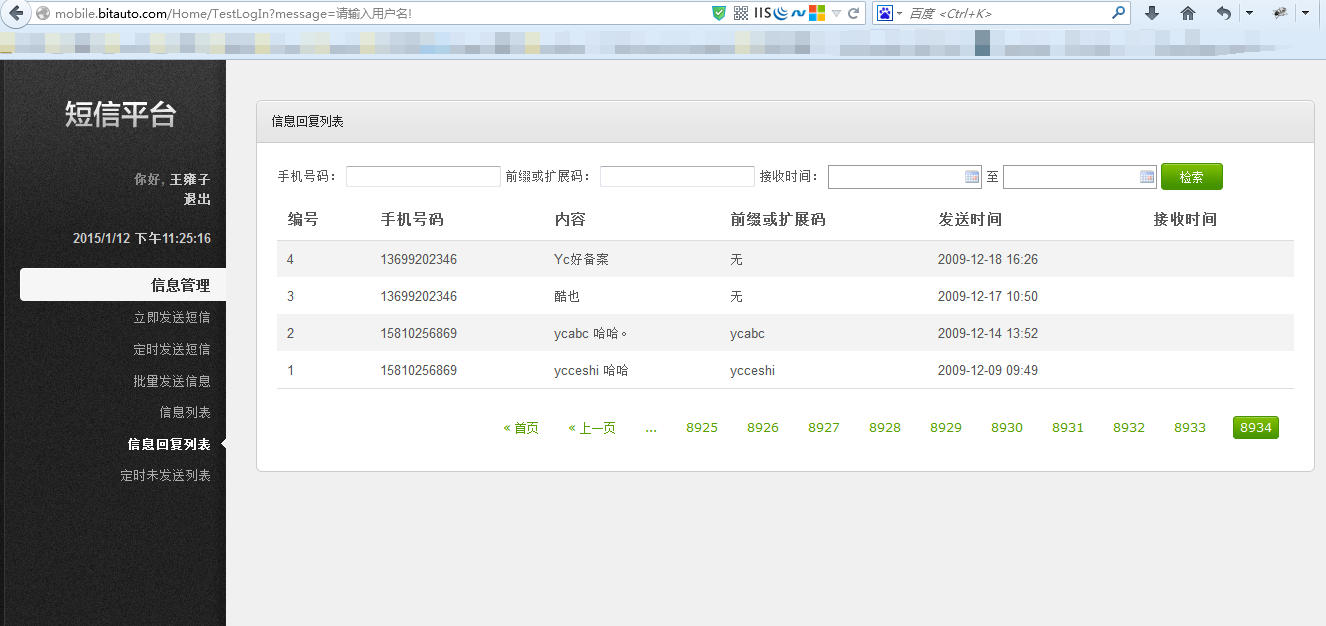Open the Baidu search engine selector dropdown

890,13
